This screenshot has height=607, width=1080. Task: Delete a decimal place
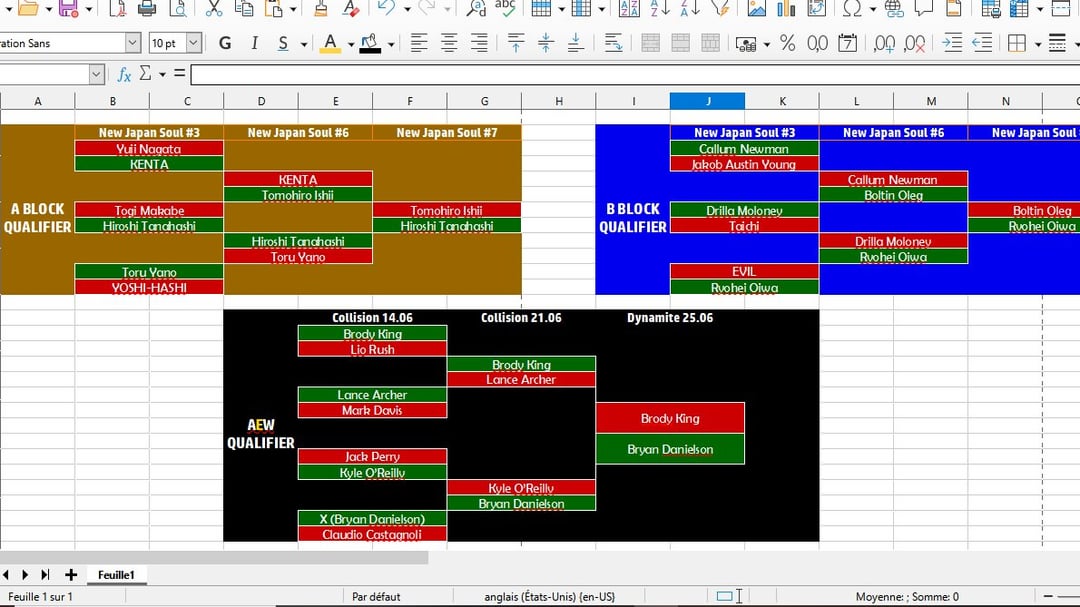pos(914,43)
